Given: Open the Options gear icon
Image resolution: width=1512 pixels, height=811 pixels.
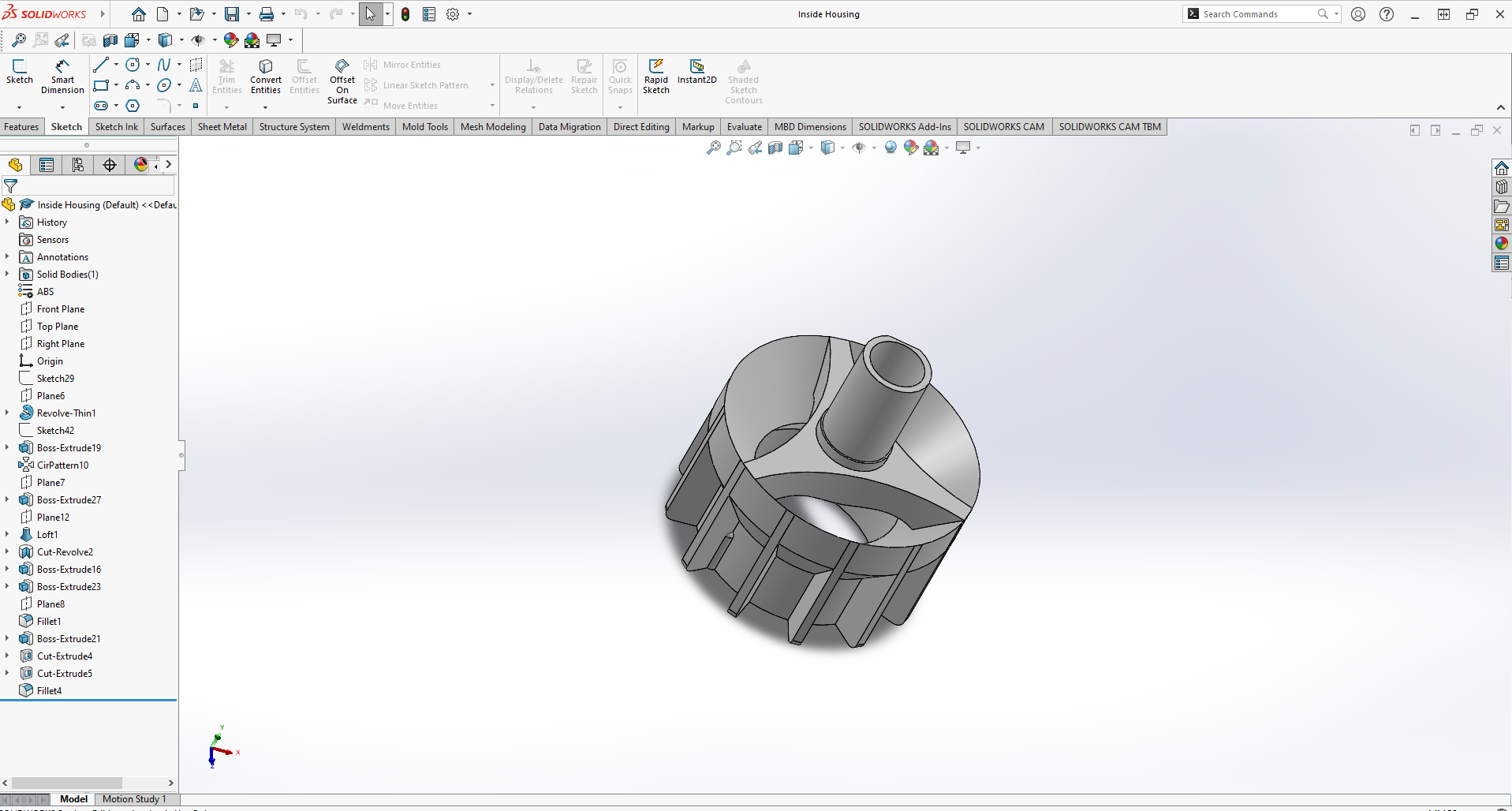Looking at the screenshot, I should coord(453,14).
